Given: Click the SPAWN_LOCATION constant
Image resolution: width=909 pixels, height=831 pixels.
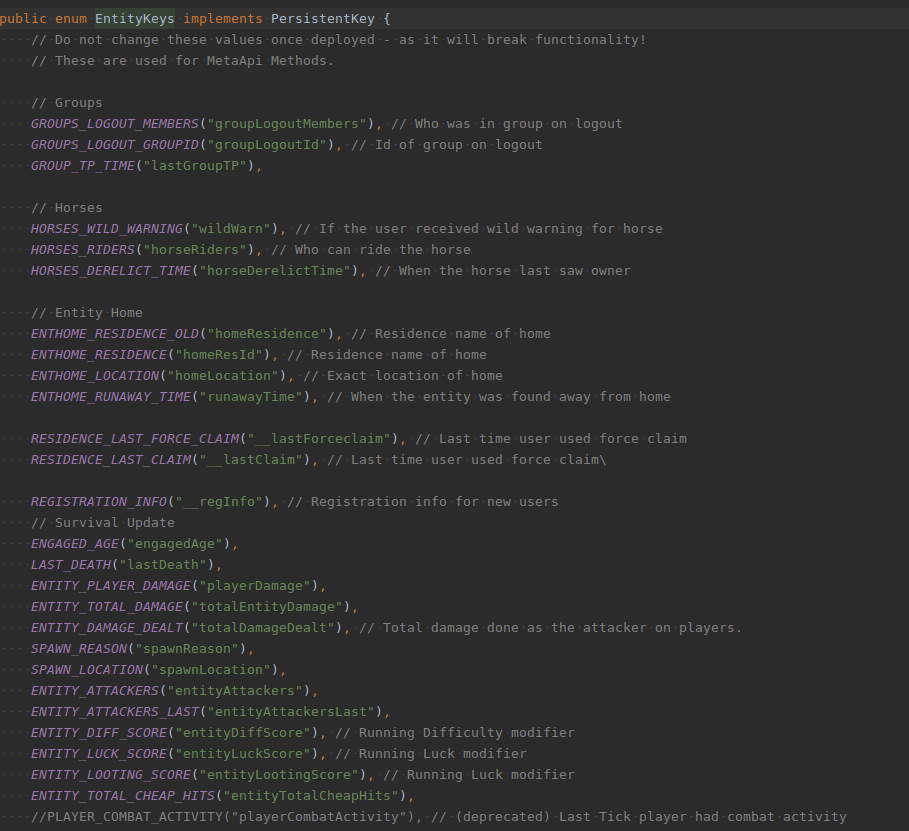Looking at the screenshot, I should (x=87, y=669).
